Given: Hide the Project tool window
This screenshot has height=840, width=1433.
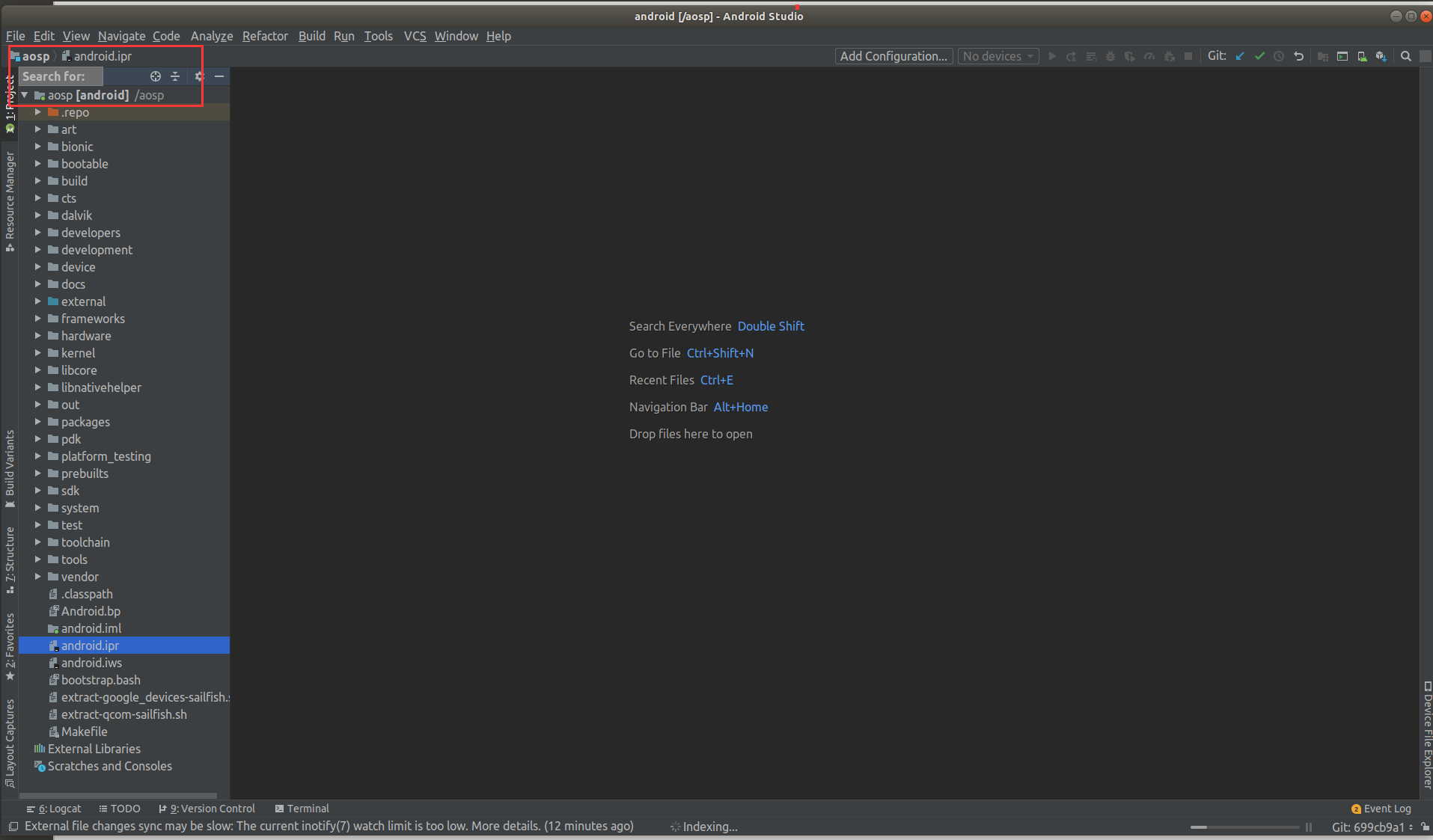Looking at the screenshot, I should point(219,76).
